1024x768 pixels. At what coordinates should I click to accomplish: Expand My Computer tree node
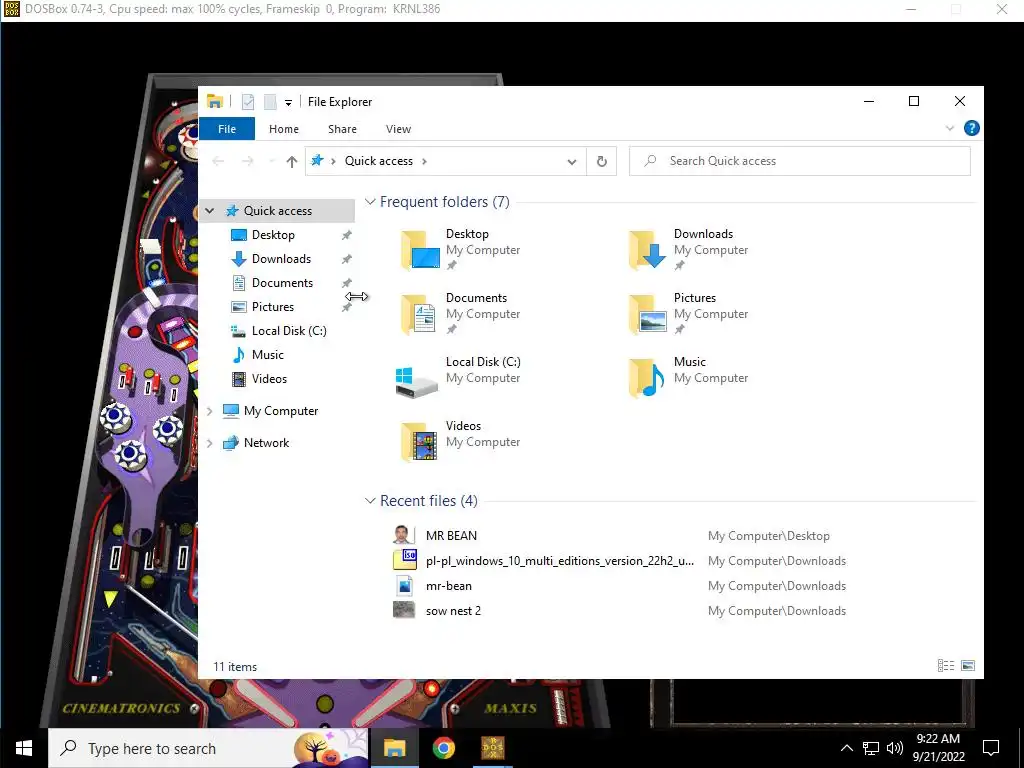[210, 411]
